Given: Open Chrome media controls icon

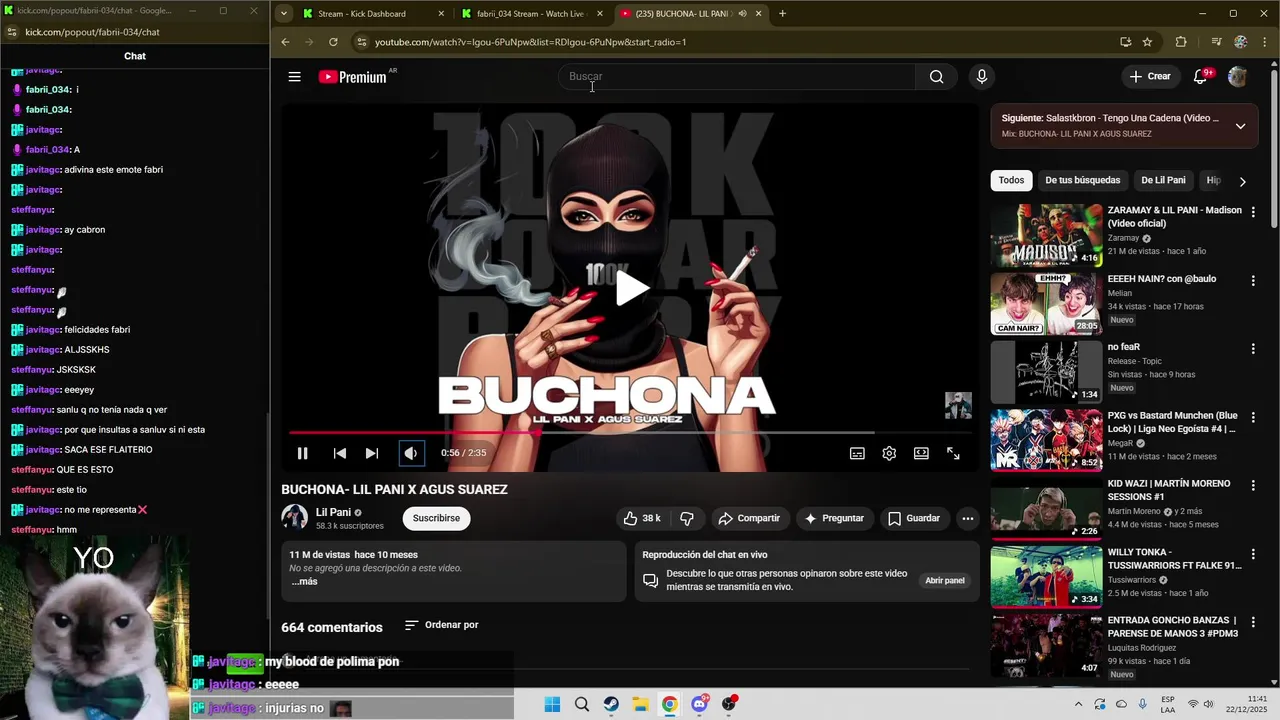Looking at the screenshot, I should pos(1216,42).
